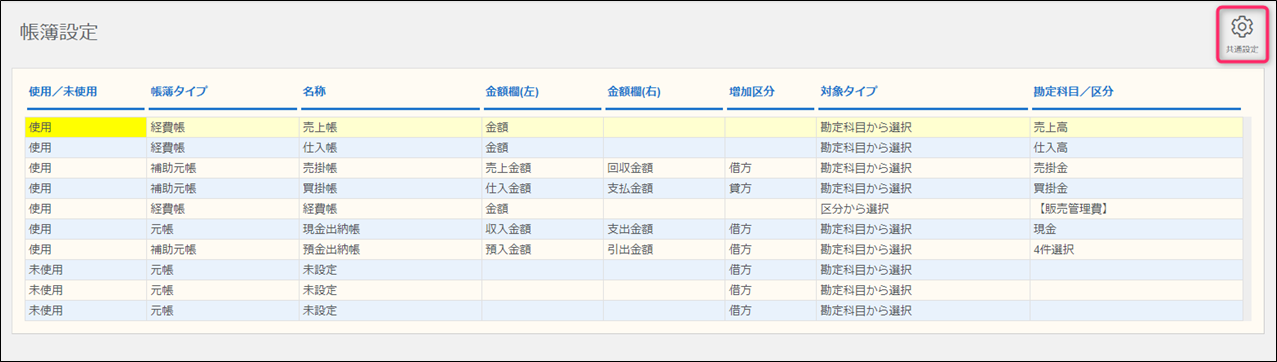Click the 売上高 account cell
The height and width of the screenshot is (362, 1277).
click(x=1136, y=127)
